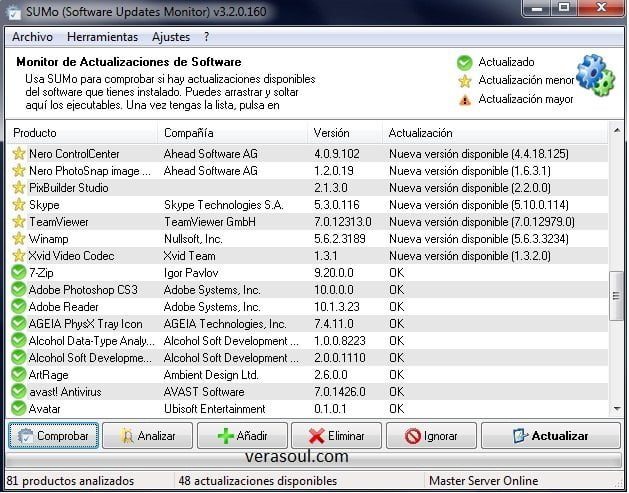Screen dimensions: 629x493
Task: Sort list by Producto column header
Action: 80,133
